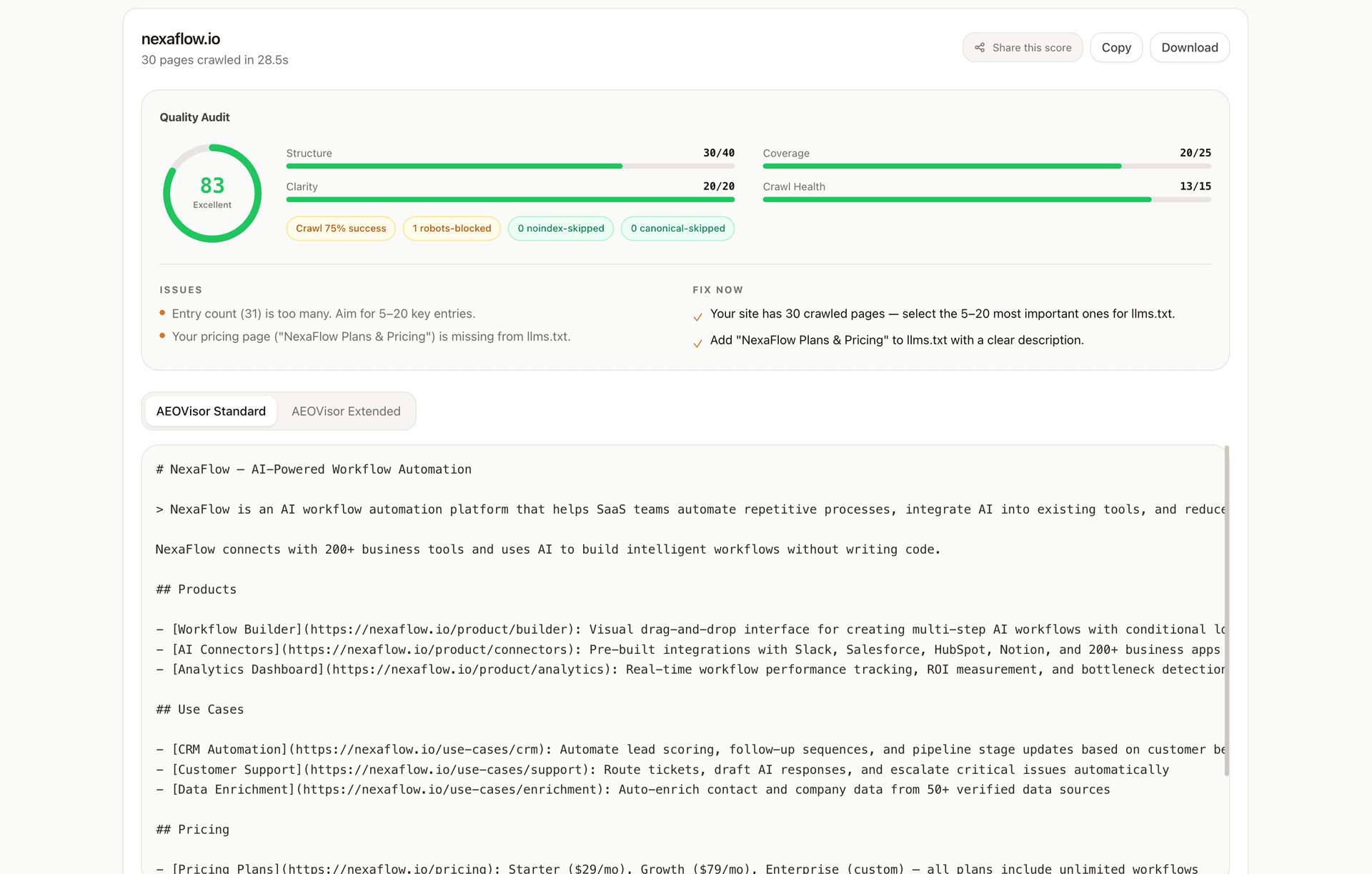Viewport: 1372px width, 874px height.
Task: Click the Pricing Plans entry line
Action: pyautogui.click(x=677, y=868)
